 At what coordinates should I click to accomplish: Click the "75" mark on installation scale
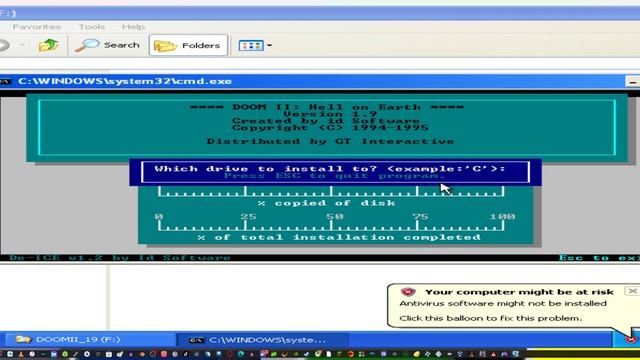point(420,216)
